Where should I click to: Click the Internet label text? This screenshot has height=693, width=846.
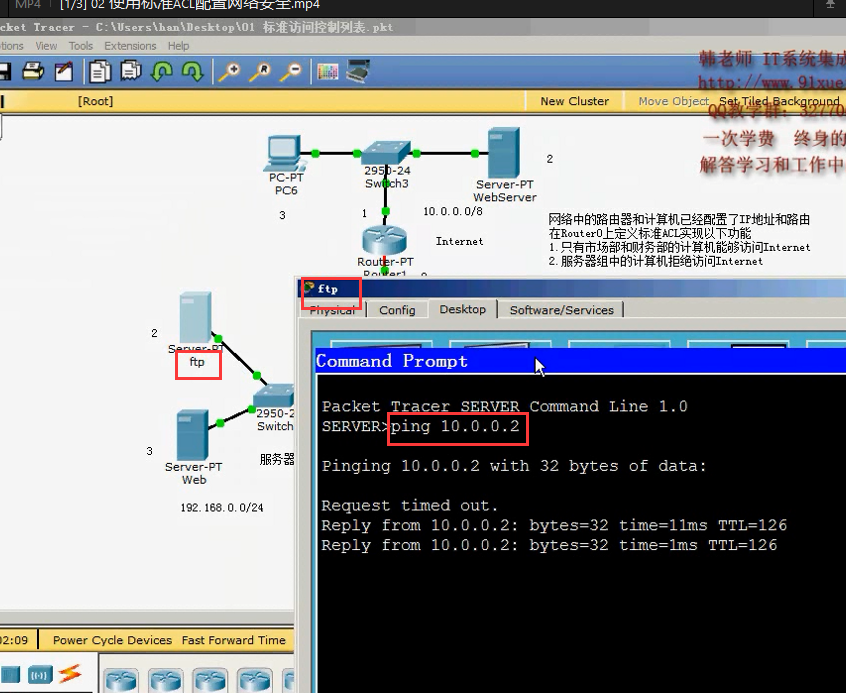[x=459, y=241]
